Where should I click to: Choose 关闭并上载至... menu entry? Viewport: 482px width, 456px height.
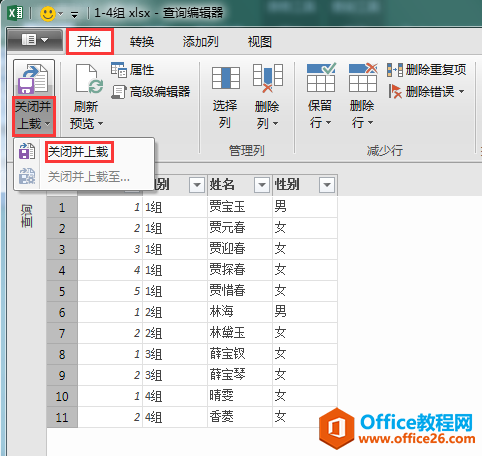pyautogui.click(x=89, y=177)
